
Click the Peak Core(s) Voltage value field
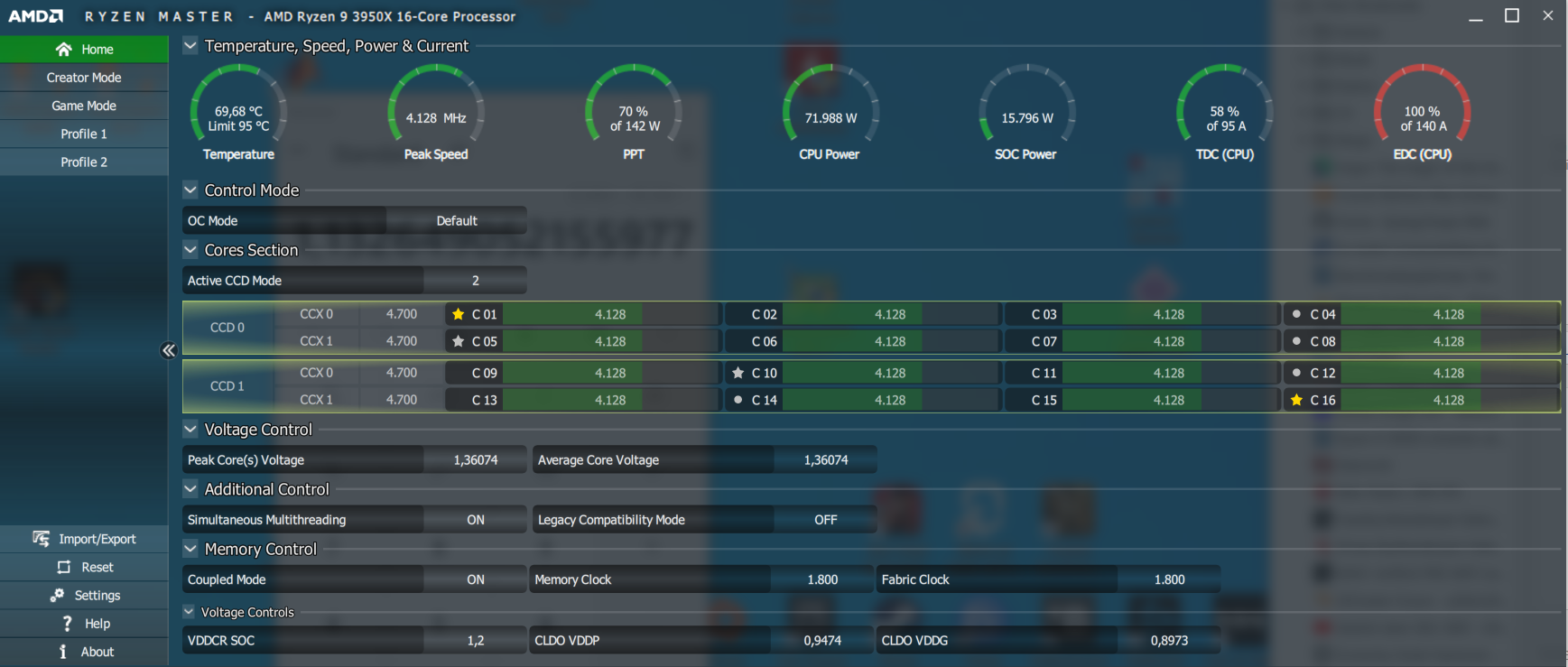pyautogui.click(x=475, y=459)
